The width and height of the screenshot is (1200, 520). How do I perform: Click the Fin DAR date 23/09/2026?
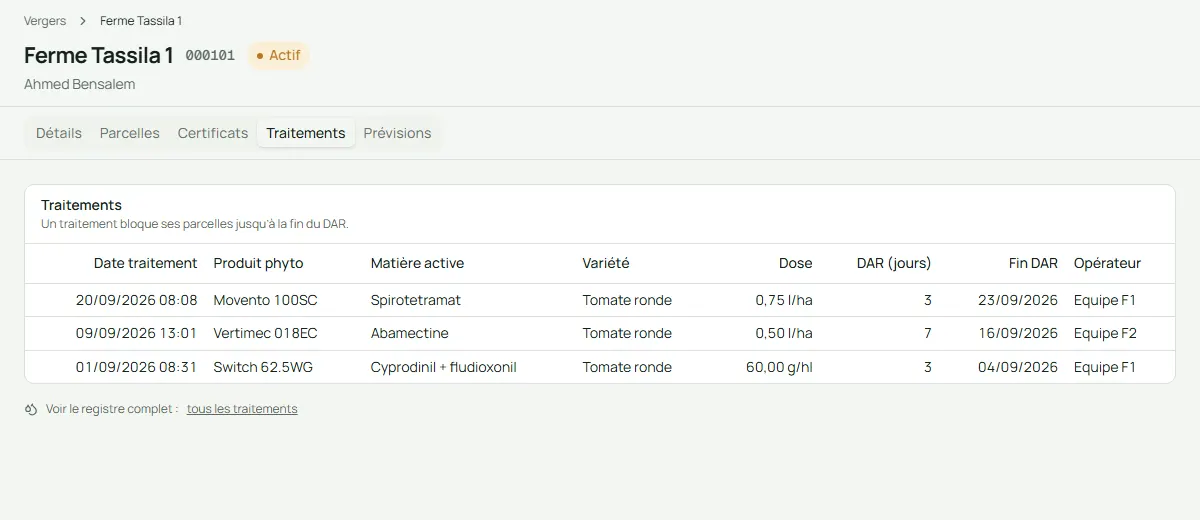tap(1018, 300)
